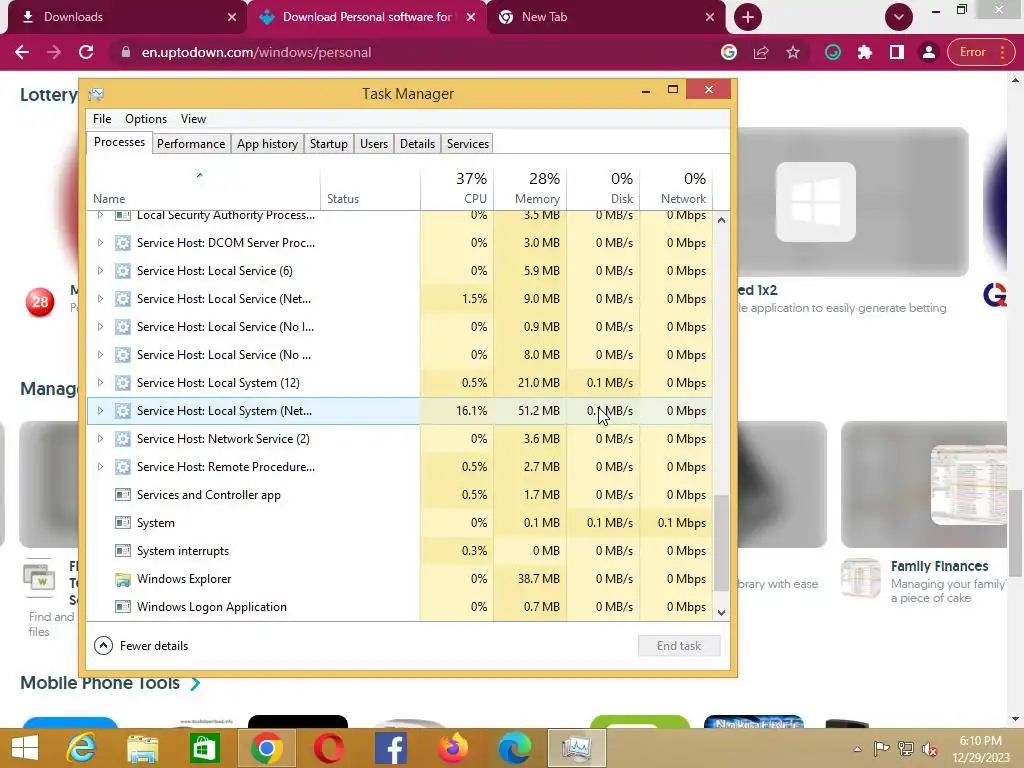
Task: Click the process list scroll down arrow
Action: coord(721,613)
